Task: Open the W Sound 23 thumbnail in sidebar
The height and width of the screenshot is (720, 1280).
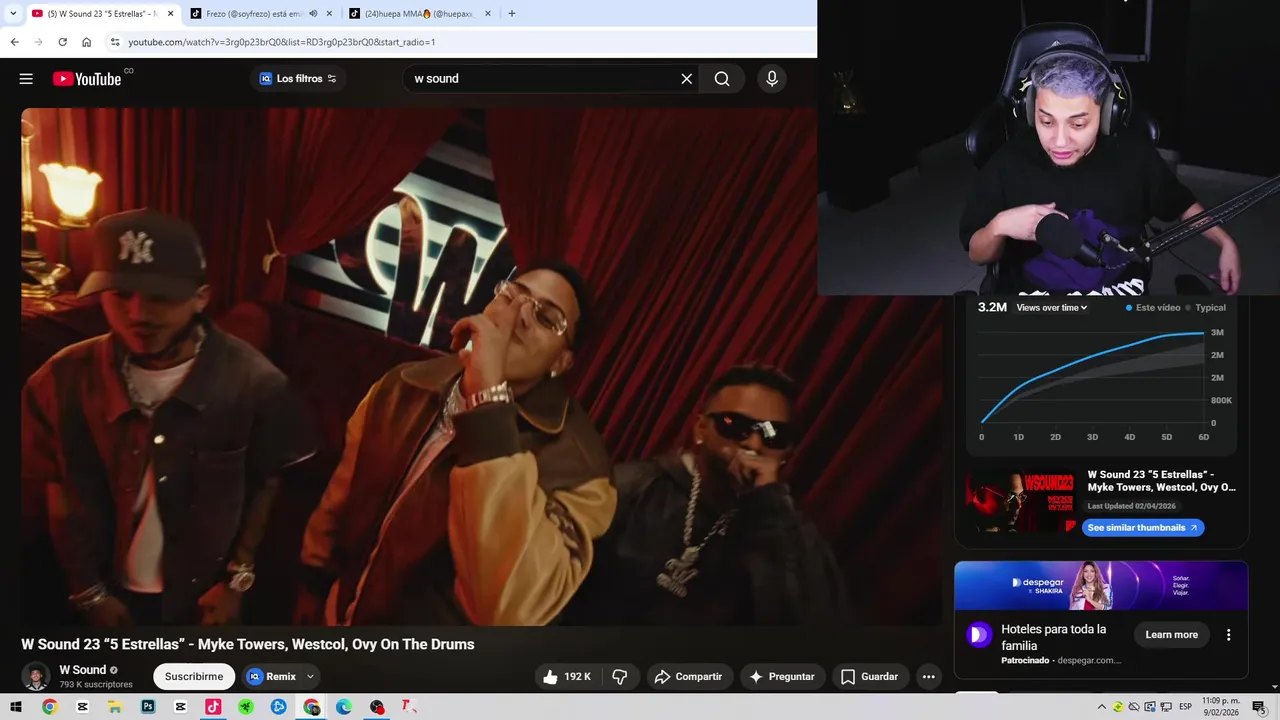Action: 1020,502
